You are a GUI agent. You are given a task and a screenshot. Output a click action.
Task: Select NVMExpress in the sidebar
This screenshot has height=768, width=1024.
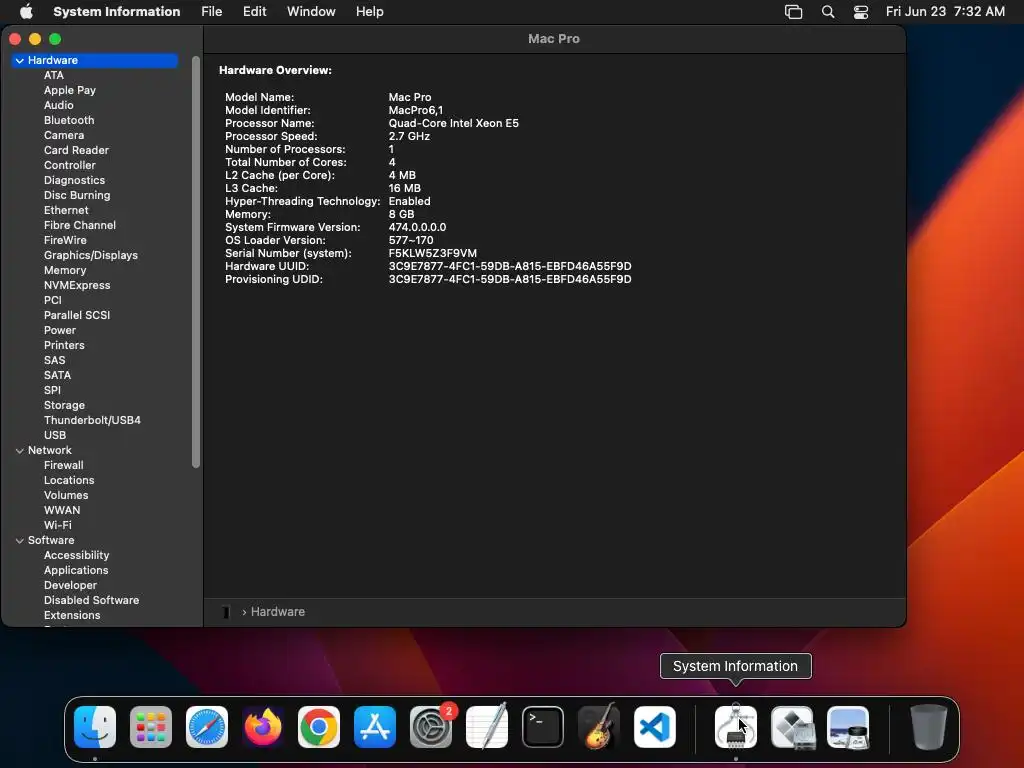point(77,285)
